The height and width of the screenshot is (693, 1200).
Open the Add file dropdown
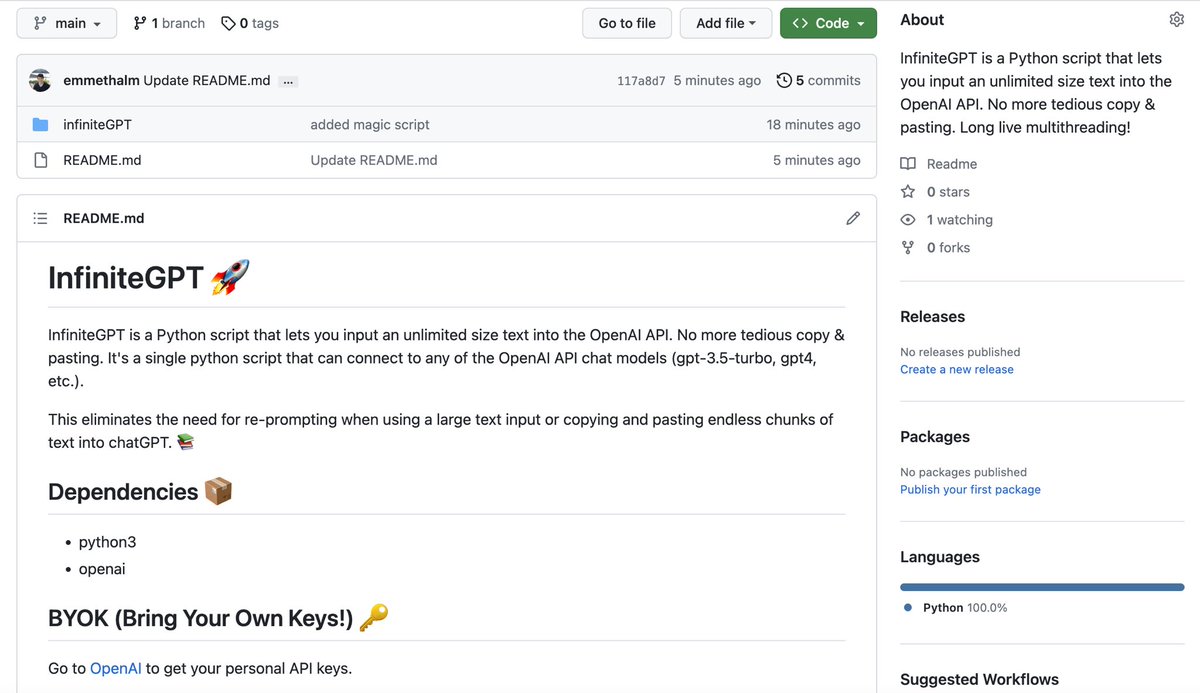coord(726,23)
